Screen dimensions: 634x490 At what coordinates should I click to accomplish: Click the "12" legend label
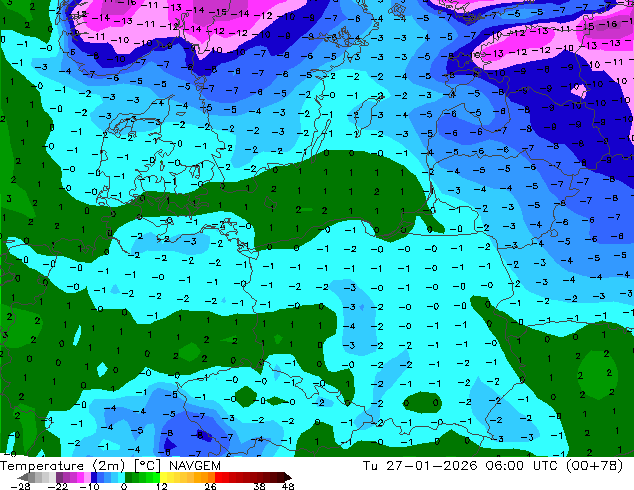(x=162, y=486)
